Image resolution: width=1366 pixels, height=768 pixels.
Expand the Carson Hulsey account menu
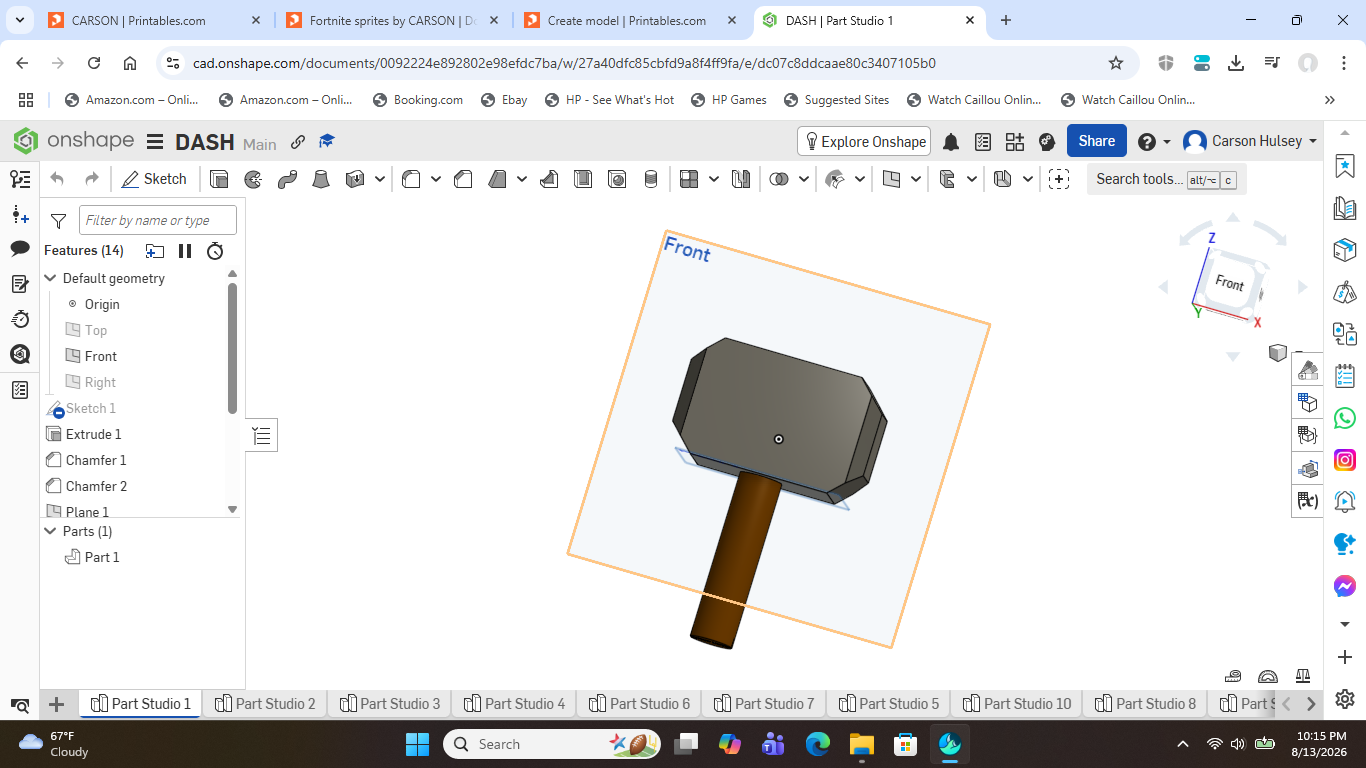(x=1250, y=141)
